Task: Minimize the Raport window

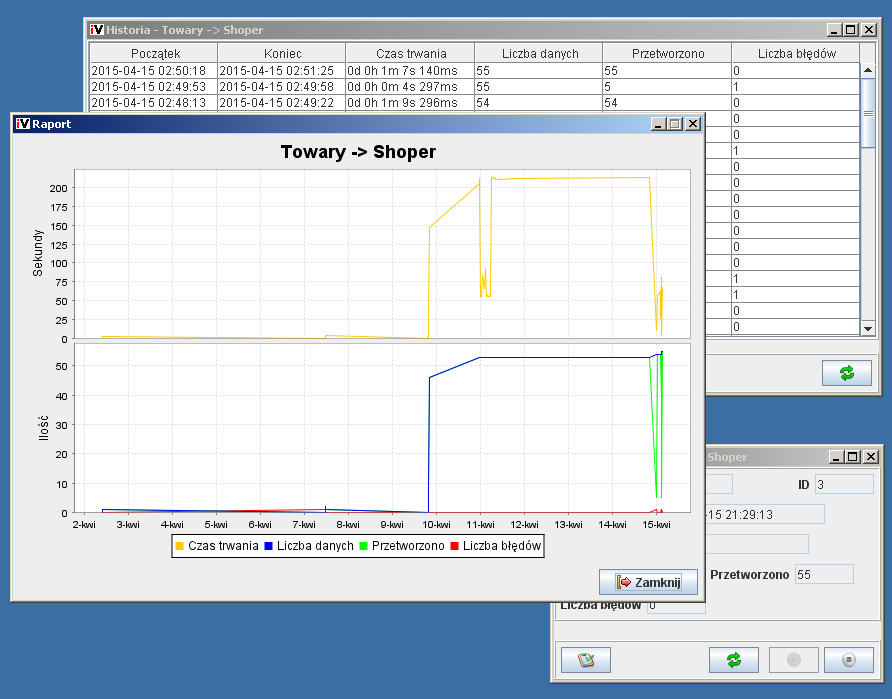Action: click(659, 123)
